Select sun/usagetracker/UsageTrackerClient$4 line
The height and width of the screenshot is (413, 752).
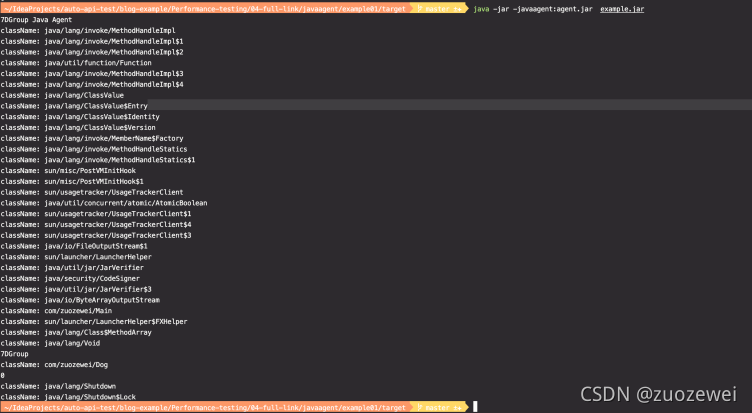96,225
